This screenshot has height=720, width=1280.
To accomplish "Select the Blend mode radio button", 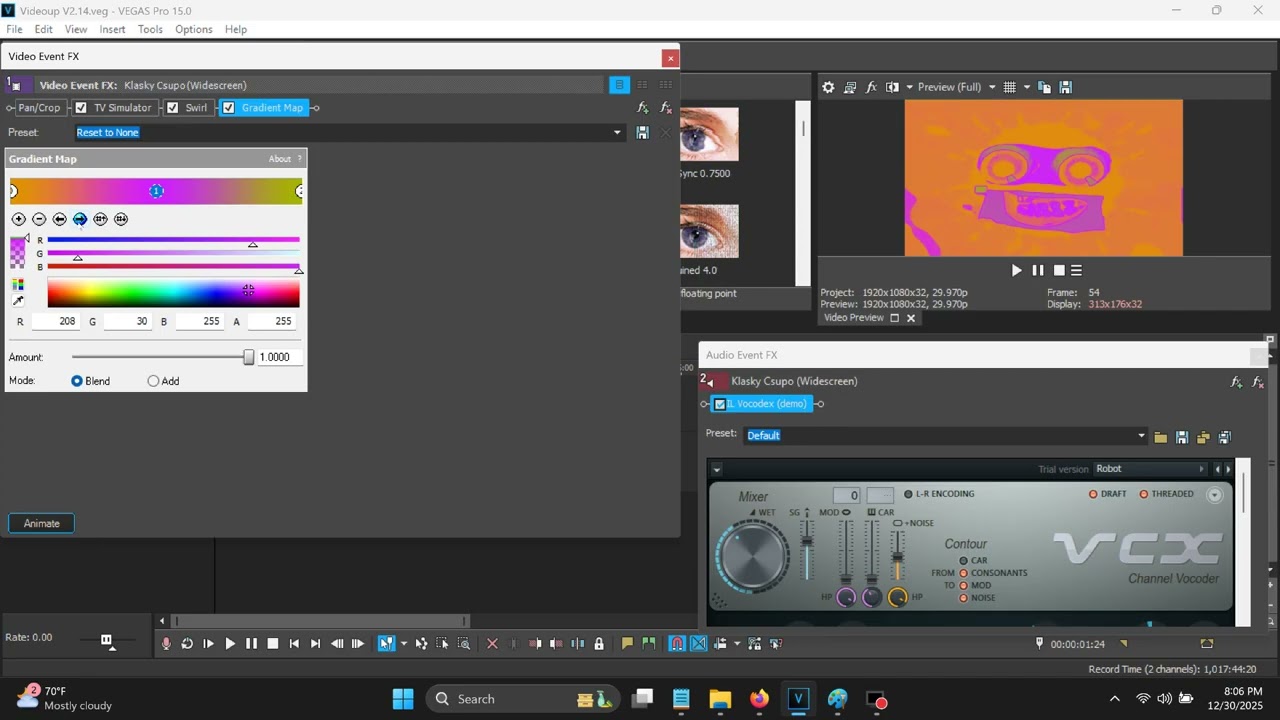I will (x=77, y=381).
